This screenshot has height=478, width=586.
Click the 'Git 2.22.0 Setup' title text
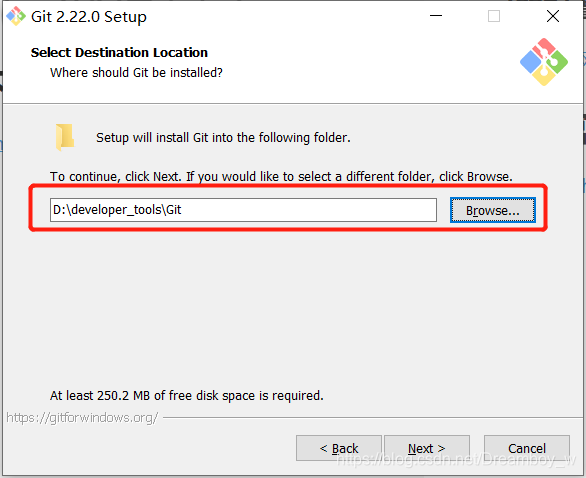click(x=89, y=17)
